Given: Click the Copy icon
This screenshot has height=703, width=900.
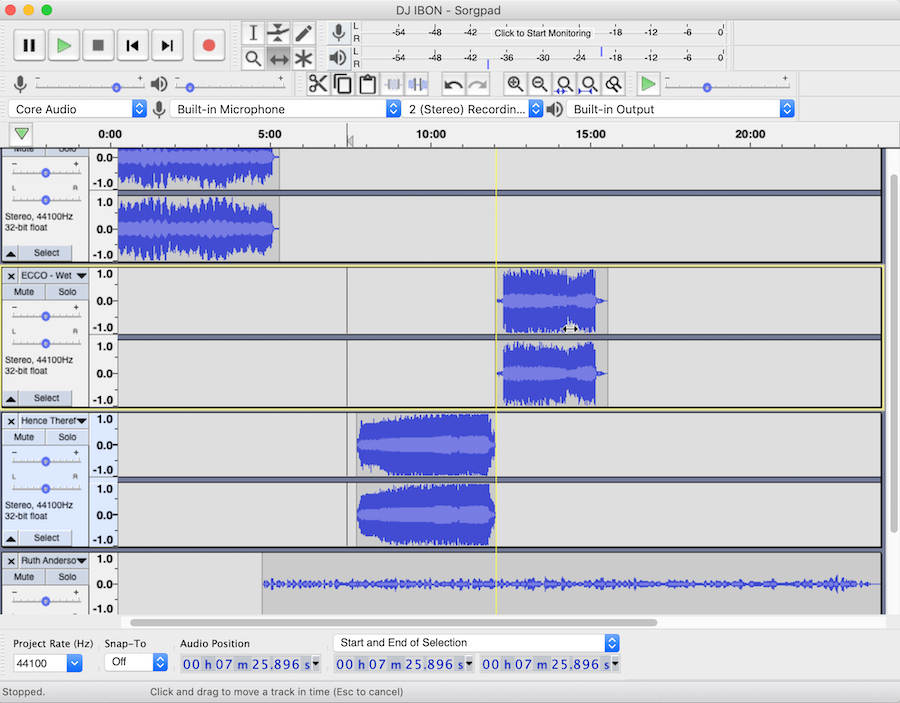Looking at the screenshot, I should pos(343,84).
